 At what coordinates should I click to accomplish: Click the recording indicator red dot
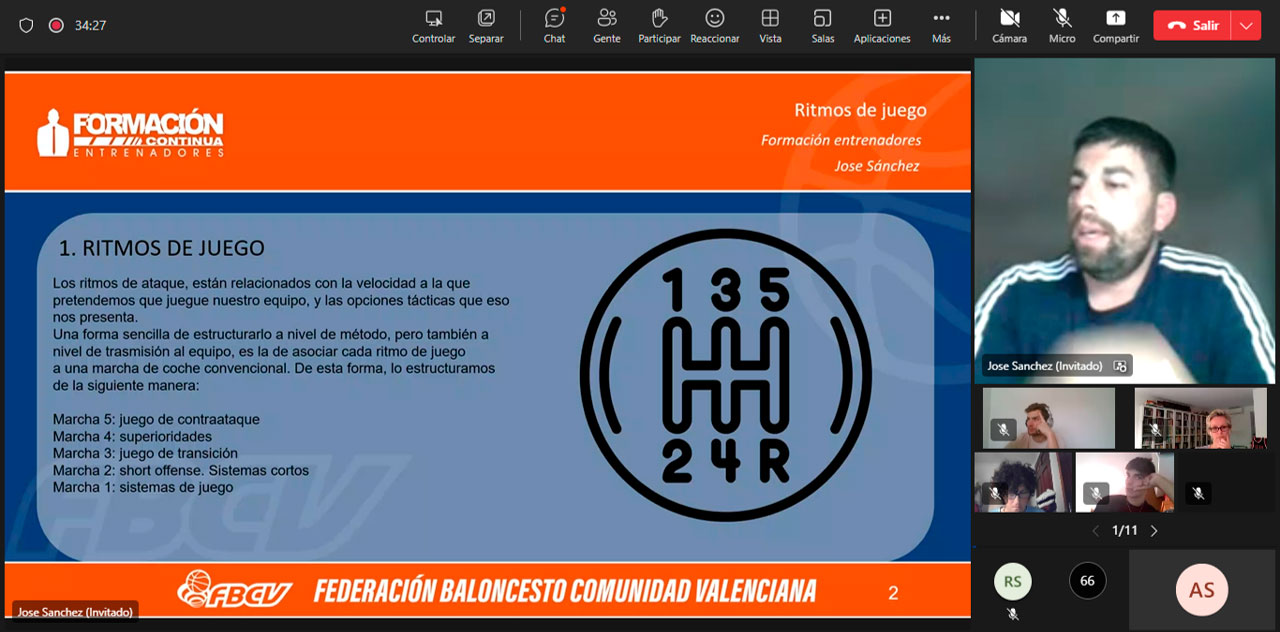click(x=56, y=25)
